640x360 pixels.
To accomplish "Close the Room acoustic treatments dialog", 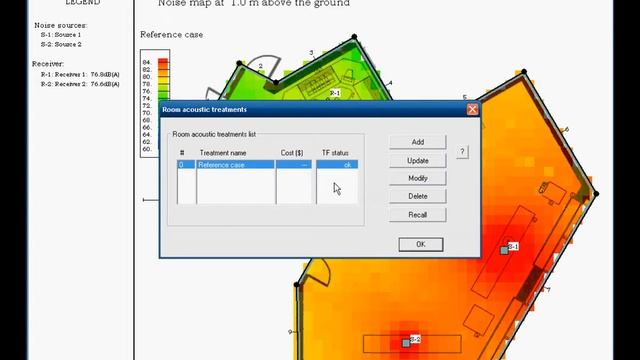I will [x=472, y=109].
